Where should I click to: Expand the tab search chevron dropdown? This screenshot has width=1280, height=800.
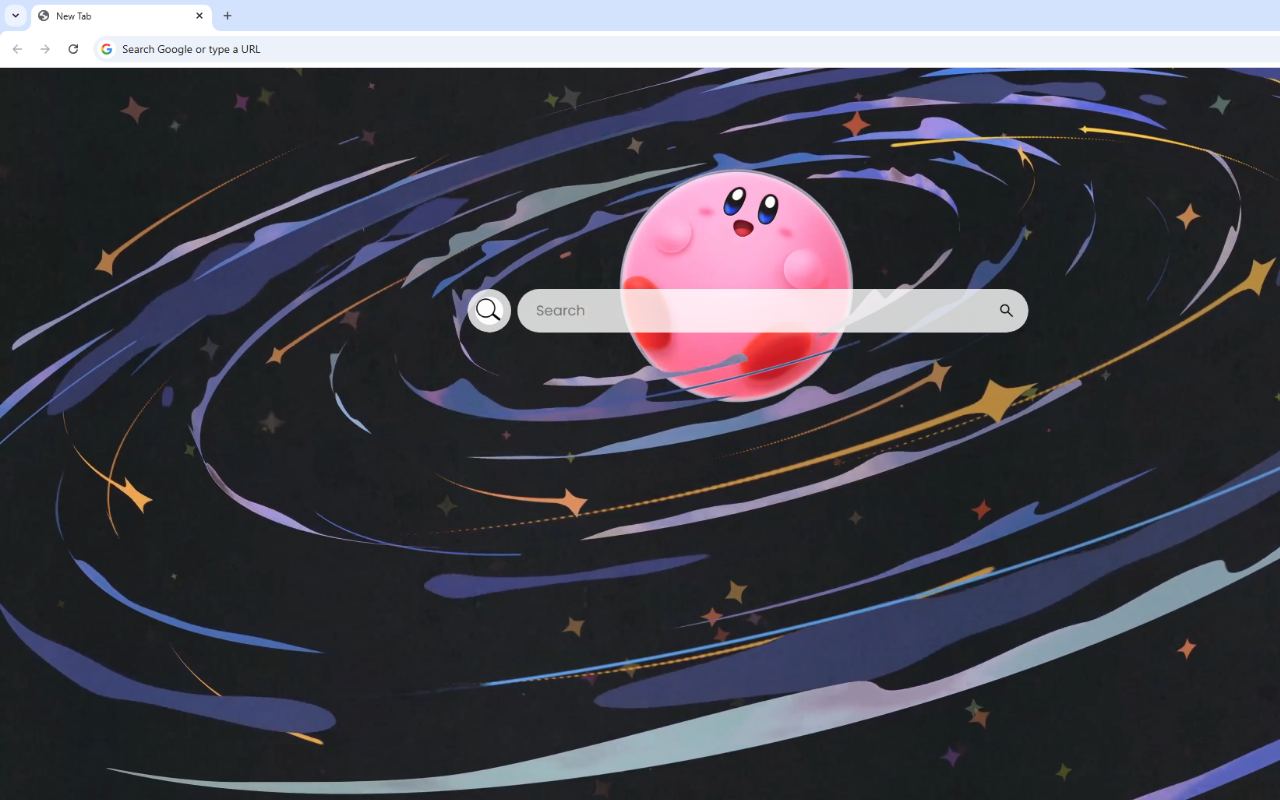tap(15, 16)
